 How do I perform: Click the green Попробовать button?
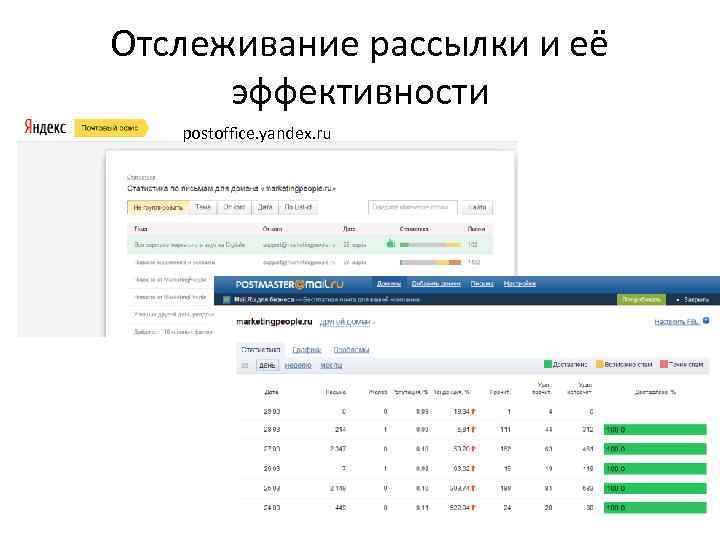tap(641, 299)
